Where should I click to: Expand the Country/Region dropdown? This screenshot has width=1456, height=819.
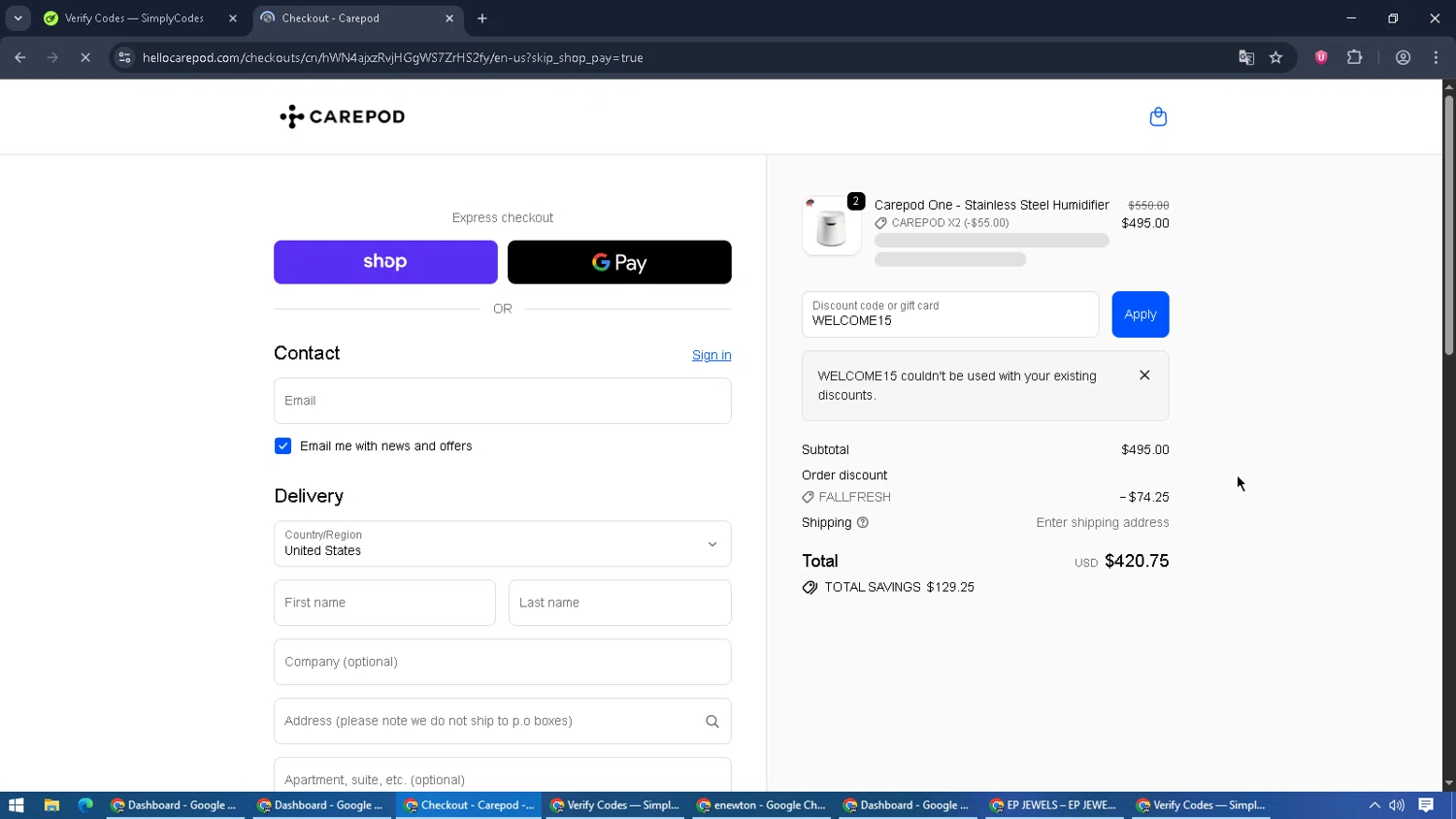pyautogui.click(x=503, y=543)
